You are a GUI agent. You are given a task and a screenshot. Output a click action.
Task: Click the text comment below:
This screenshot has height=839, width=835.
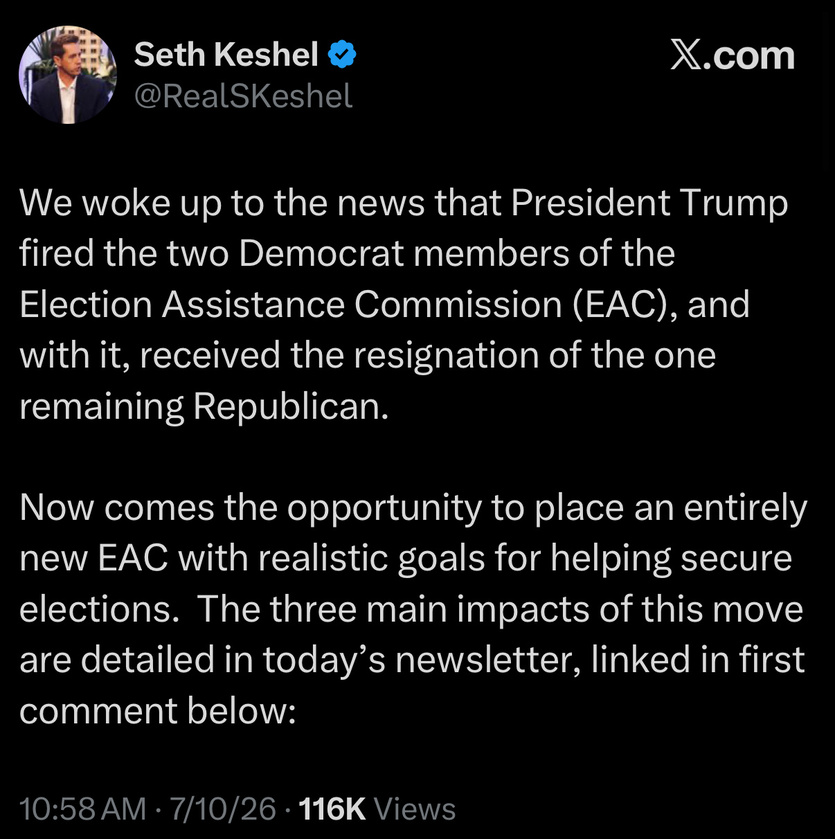(x=158, y=711)
